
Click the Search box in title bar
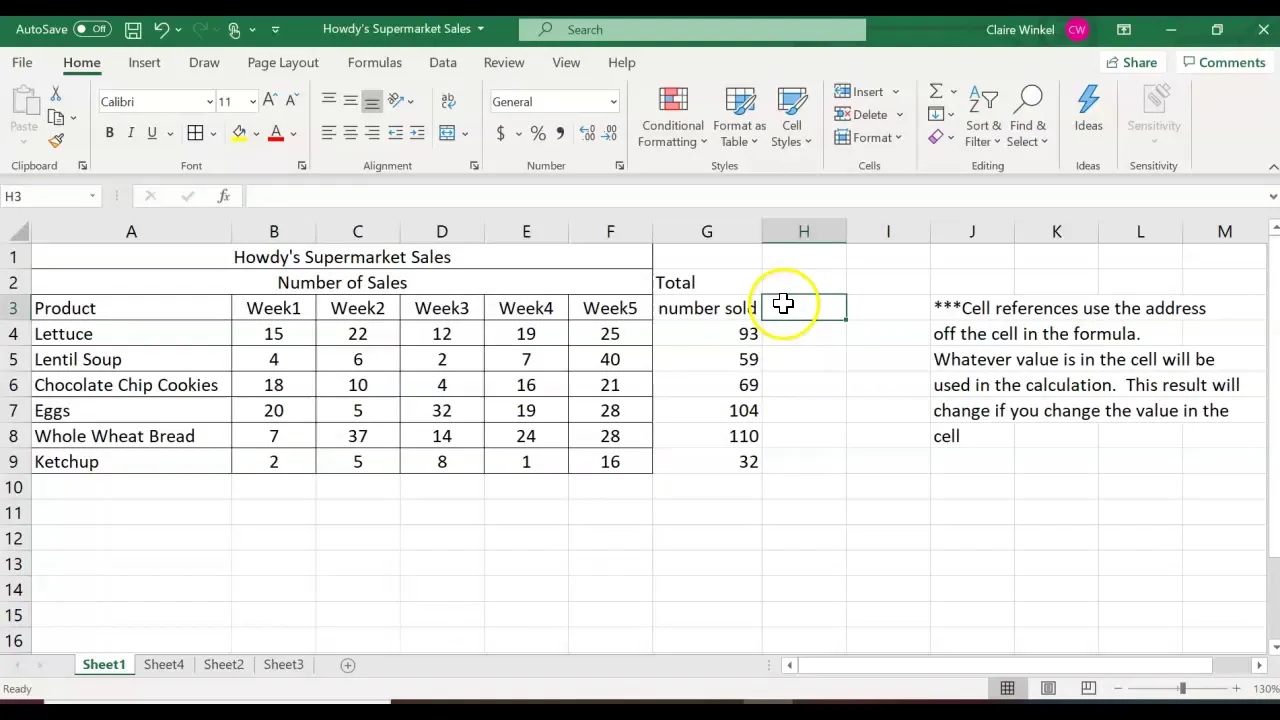point(692,29)
